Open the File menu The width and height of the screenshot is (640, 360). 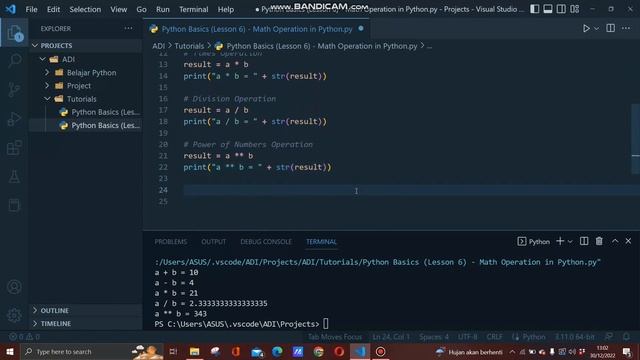31,9
